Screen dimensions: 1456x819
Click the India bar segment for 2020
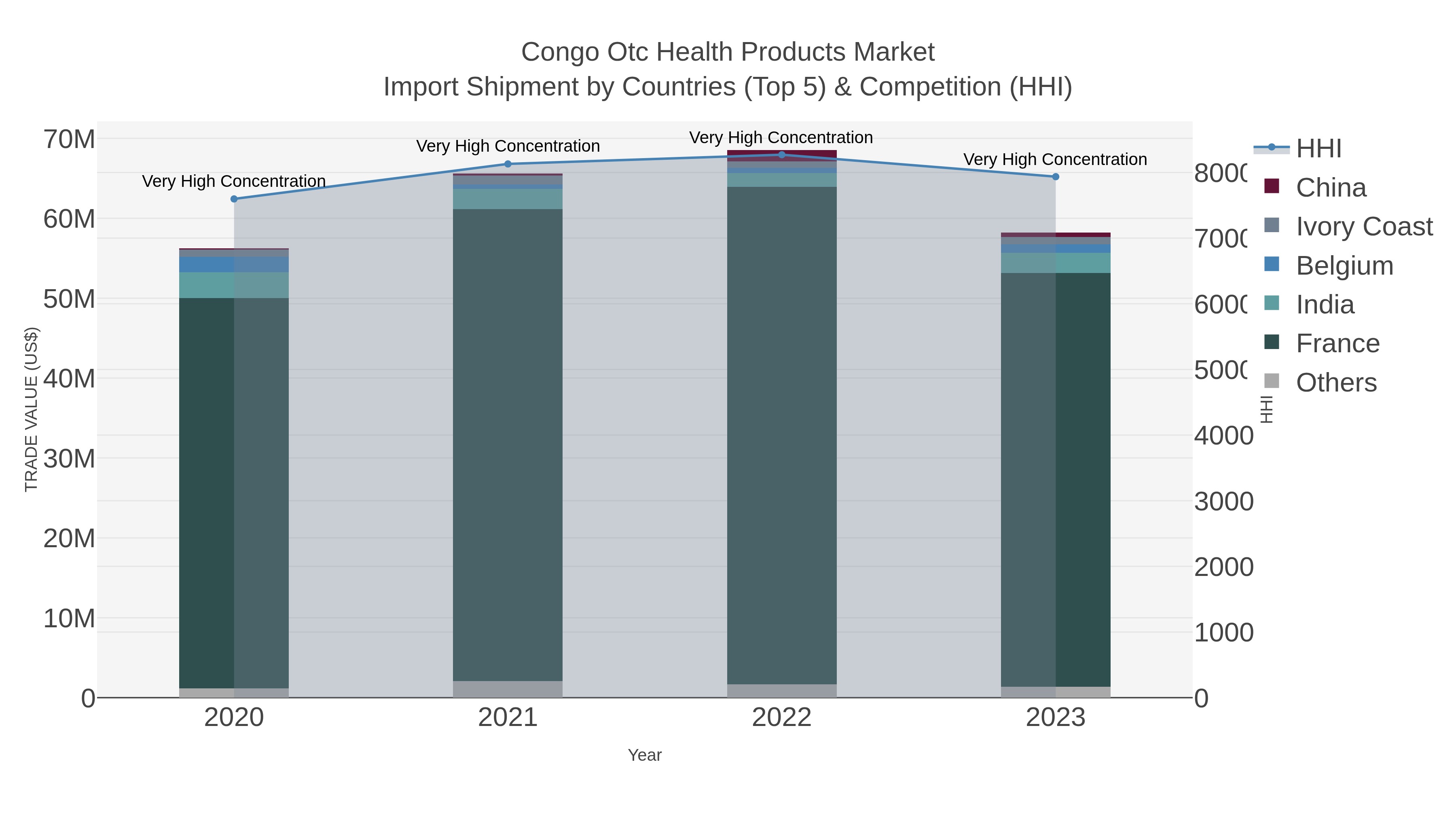pyautogui.click(x=234, y=285)
